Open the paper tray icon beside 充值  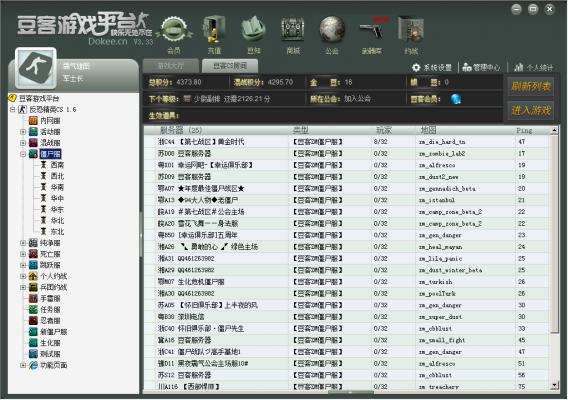point(253,29)
